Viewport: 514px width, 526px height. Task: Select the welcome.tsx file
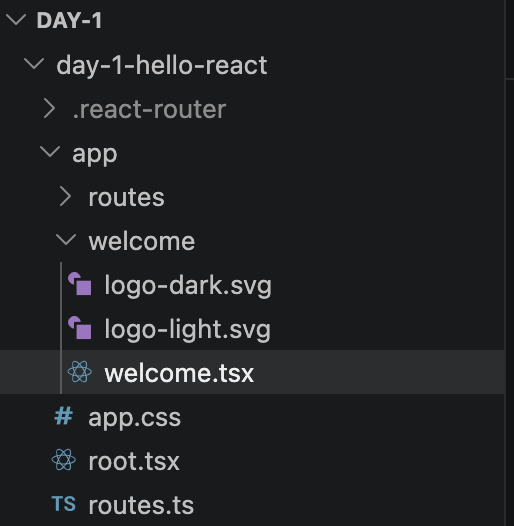(x=252, y=372)
